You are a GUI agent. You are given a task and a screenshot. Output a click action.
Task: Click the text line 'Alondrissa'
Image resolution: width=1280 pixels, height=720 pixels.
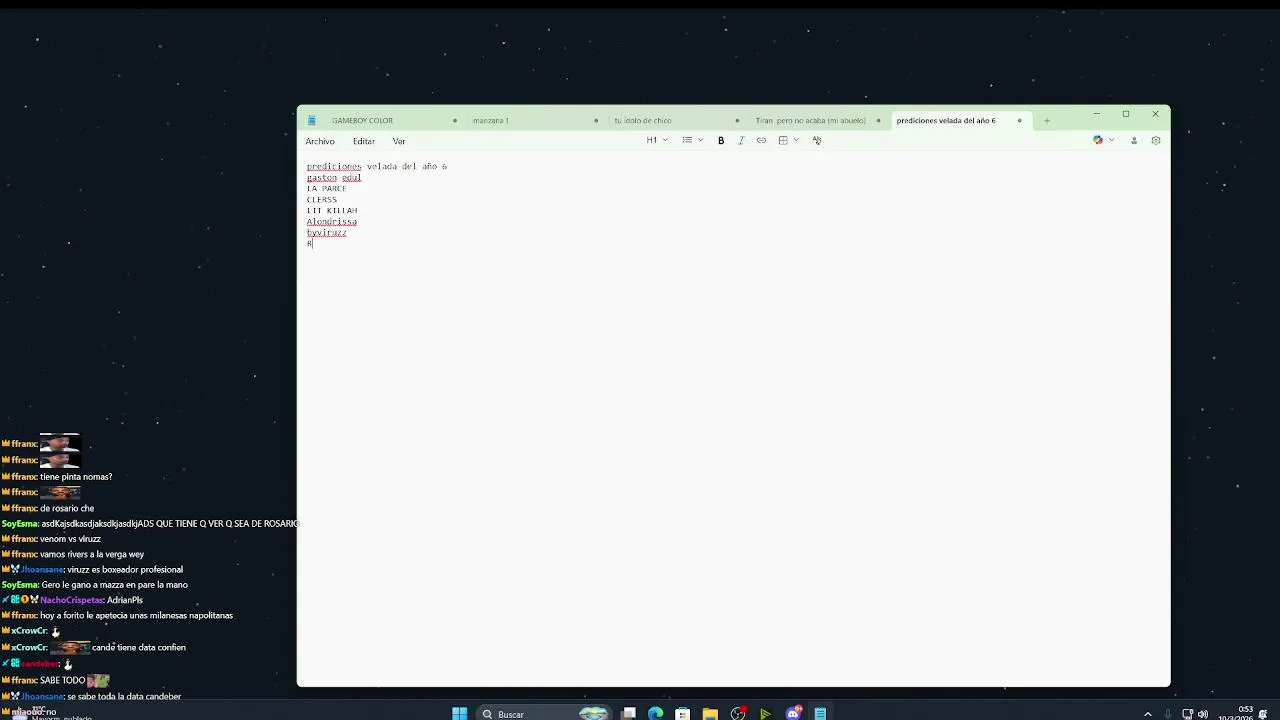click(332, 222)
